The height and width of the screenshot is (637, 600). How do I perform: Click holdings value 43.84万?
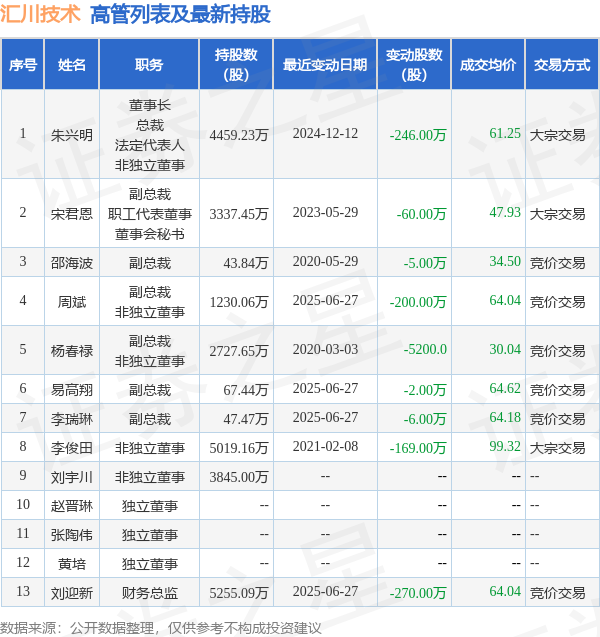tap(246, 263)
